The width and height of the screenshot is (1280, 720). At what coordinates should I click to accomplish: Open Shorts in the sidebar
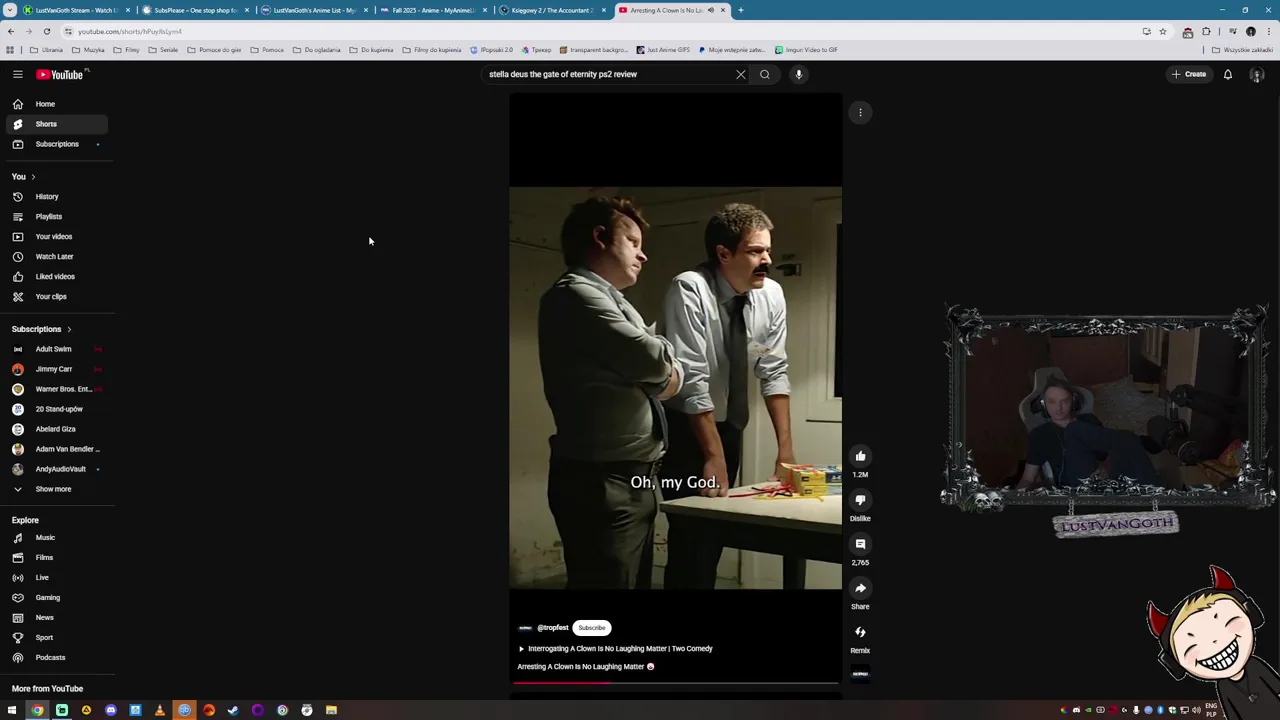coord(56,124)
